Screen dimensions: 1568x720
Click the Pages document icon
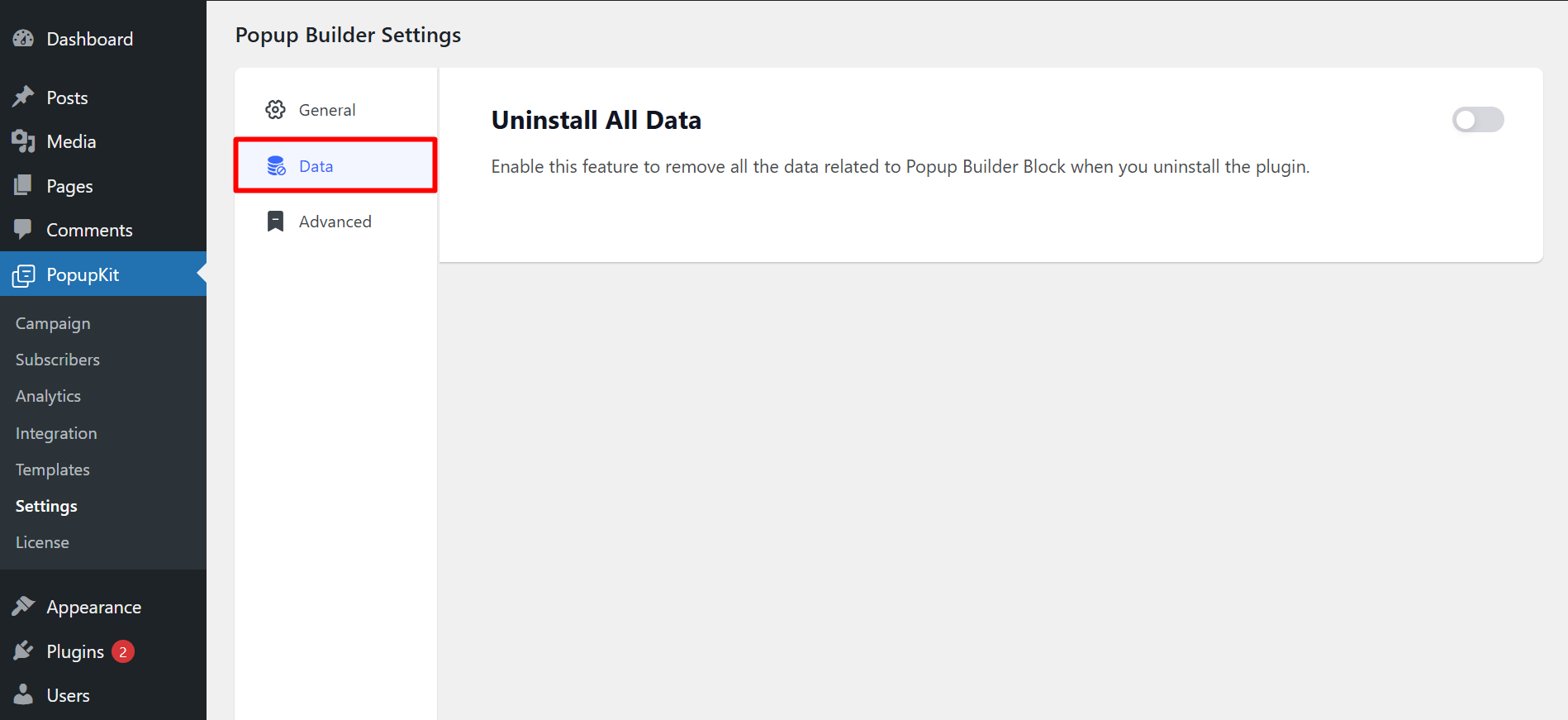pyautogui.click(x=23, y=186)
